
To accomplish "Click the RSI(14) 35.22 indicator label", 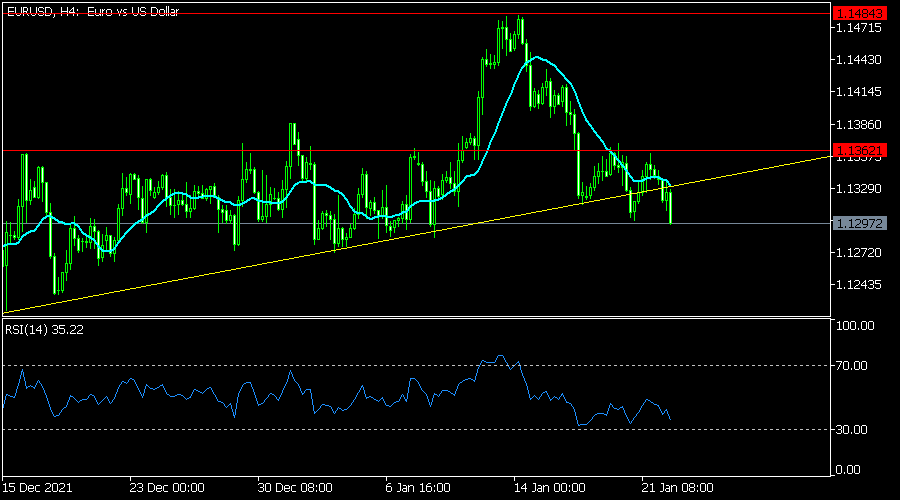I will (x=44, y=330).
